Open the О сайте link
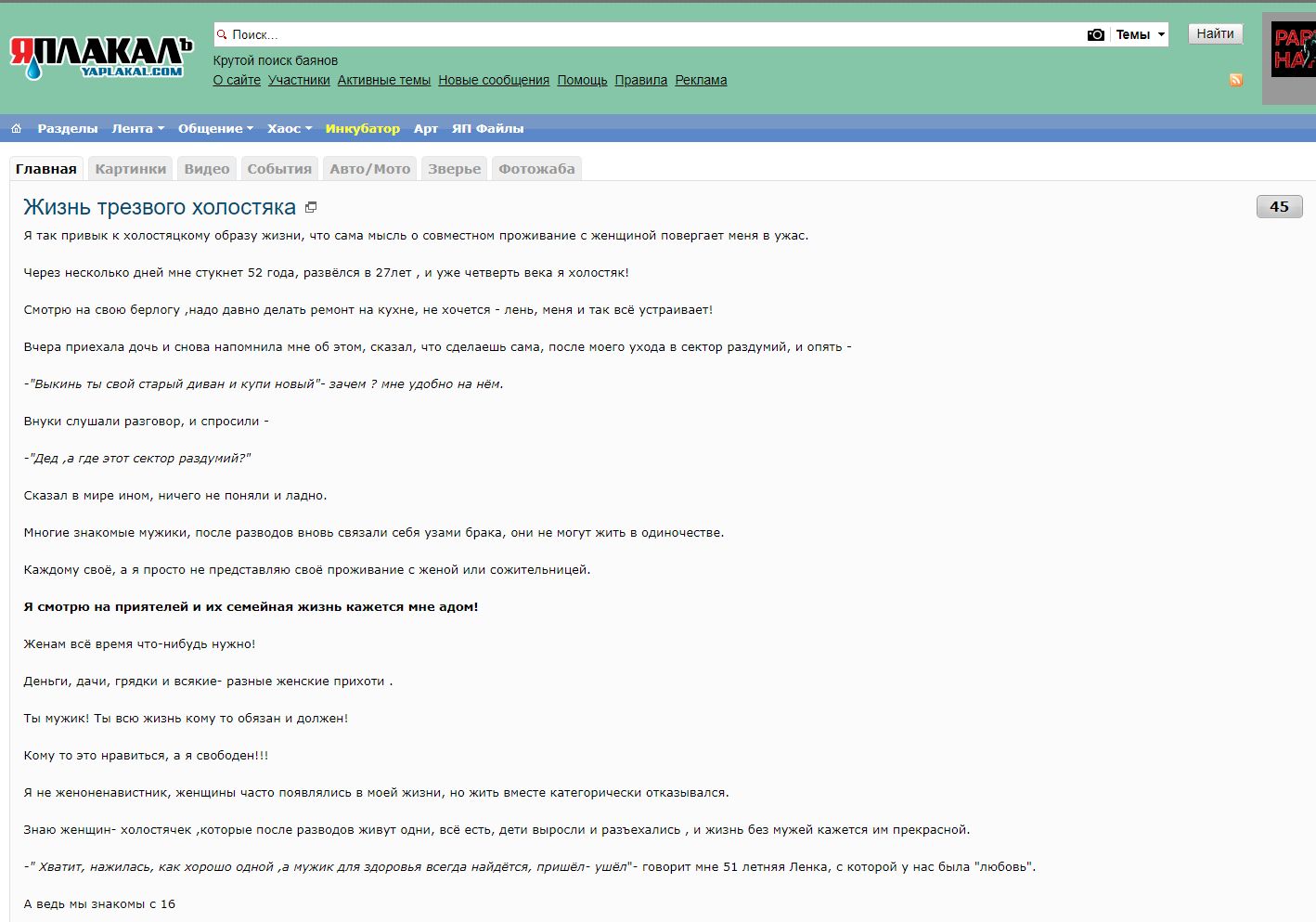The height and width of the screenshot is (922, 1316). 237,80
